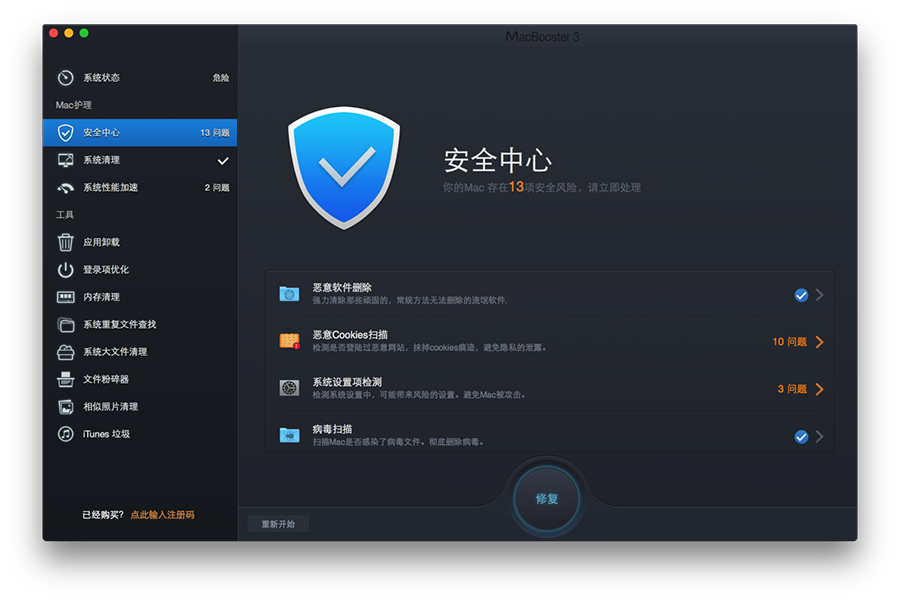The width and height of the screenshot is (900, 602).
Task: Click the 系统重复文件查找 folders icon
Action: [x=65, y=325]
